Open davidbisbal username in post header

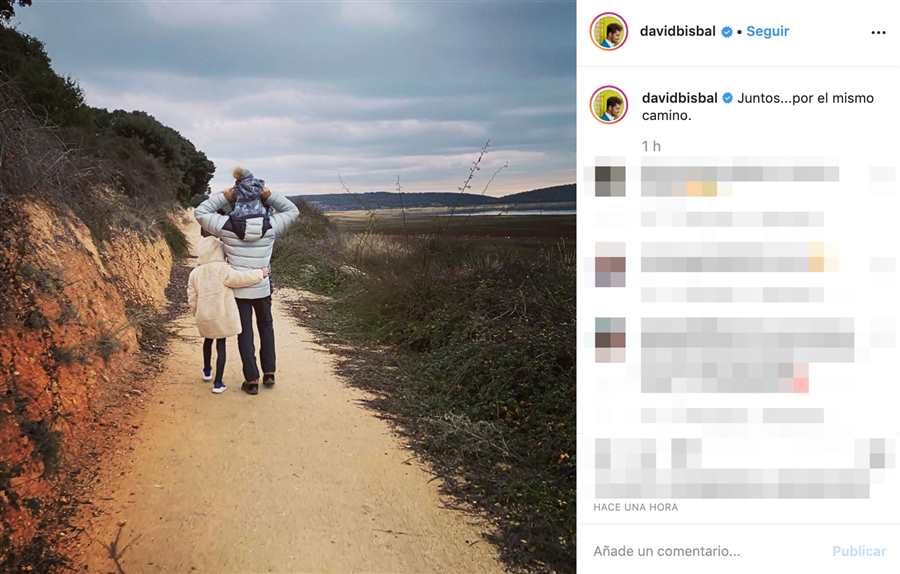point(677,32)
